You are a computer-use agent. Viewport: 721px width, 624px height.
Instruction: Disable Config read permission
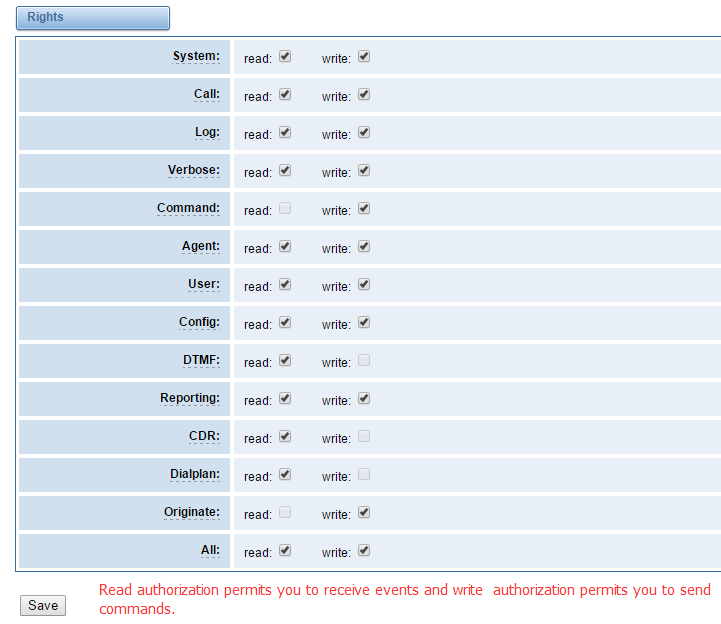[x=285, y=322]
